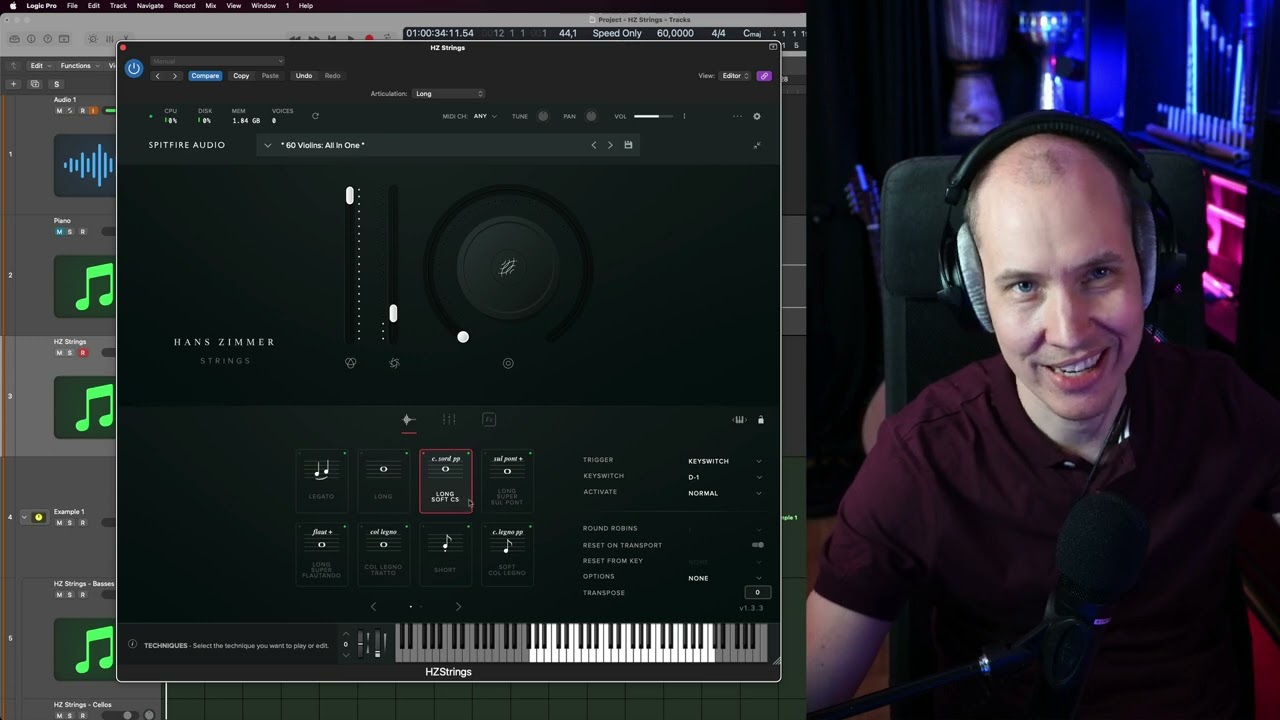Open the Keyswitch D-1 dropdown
1280x720 pixels.
tap(725, 477)
